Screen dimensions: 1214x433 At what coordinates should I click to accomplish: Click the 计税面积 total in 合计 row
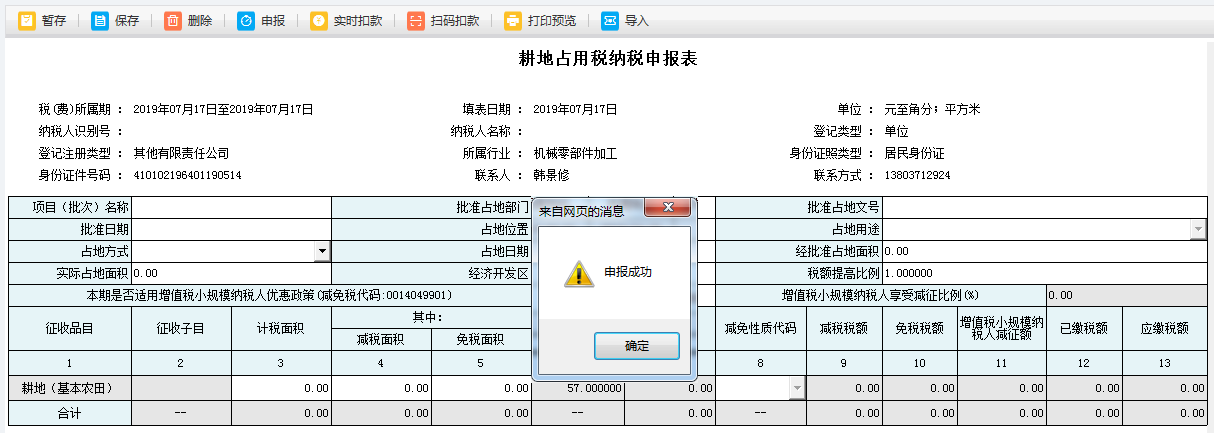tap(281, 412)
